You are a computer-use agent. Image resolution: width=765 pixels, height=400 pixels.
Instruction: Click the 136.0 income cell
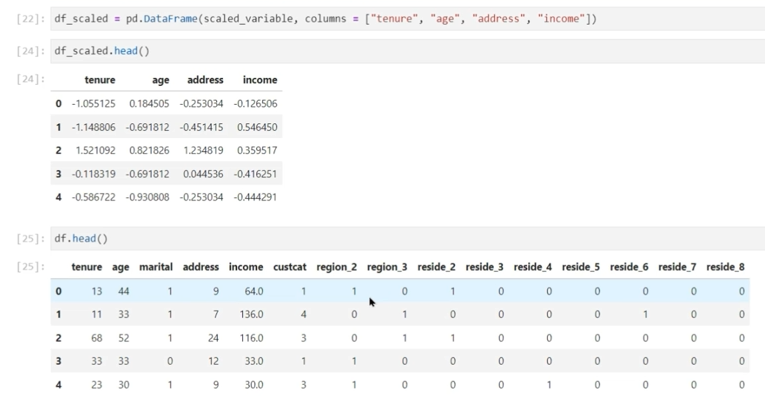[251, 314]
